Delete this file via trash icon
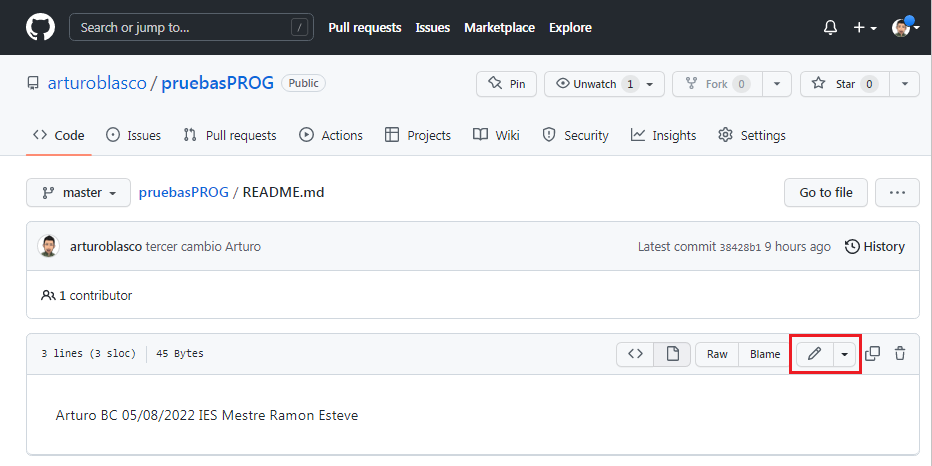 pyautogui.click(x=900, y=354)
